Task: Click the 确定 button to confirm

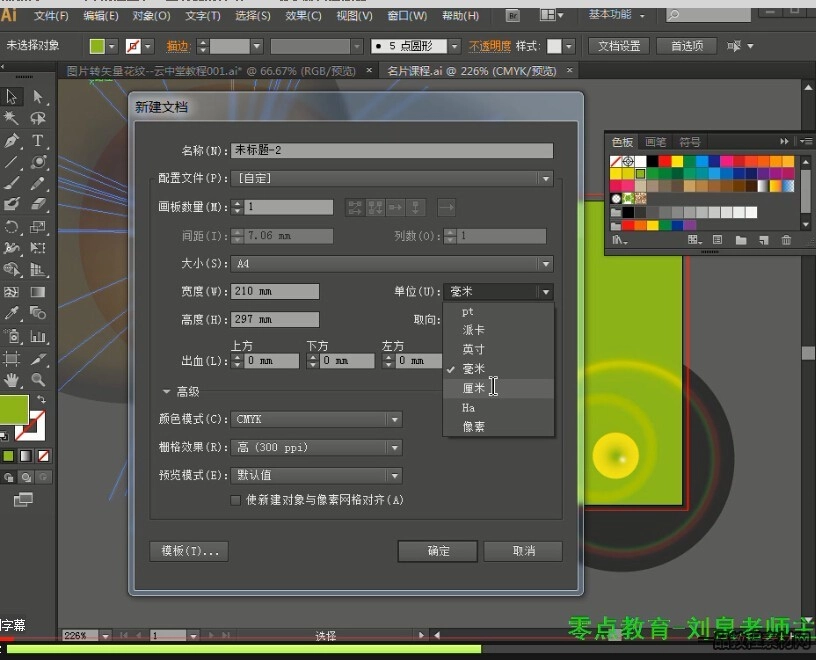Action: (437, 551)
